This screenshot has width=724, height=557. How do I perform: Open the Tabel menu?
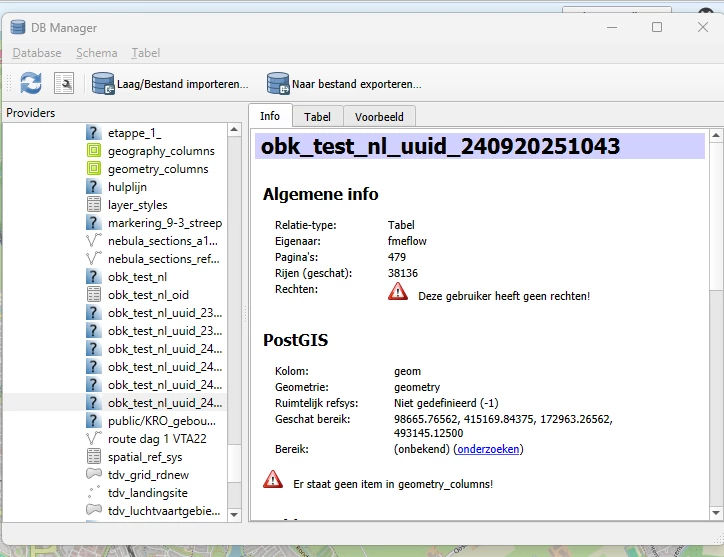click(145, 53)
